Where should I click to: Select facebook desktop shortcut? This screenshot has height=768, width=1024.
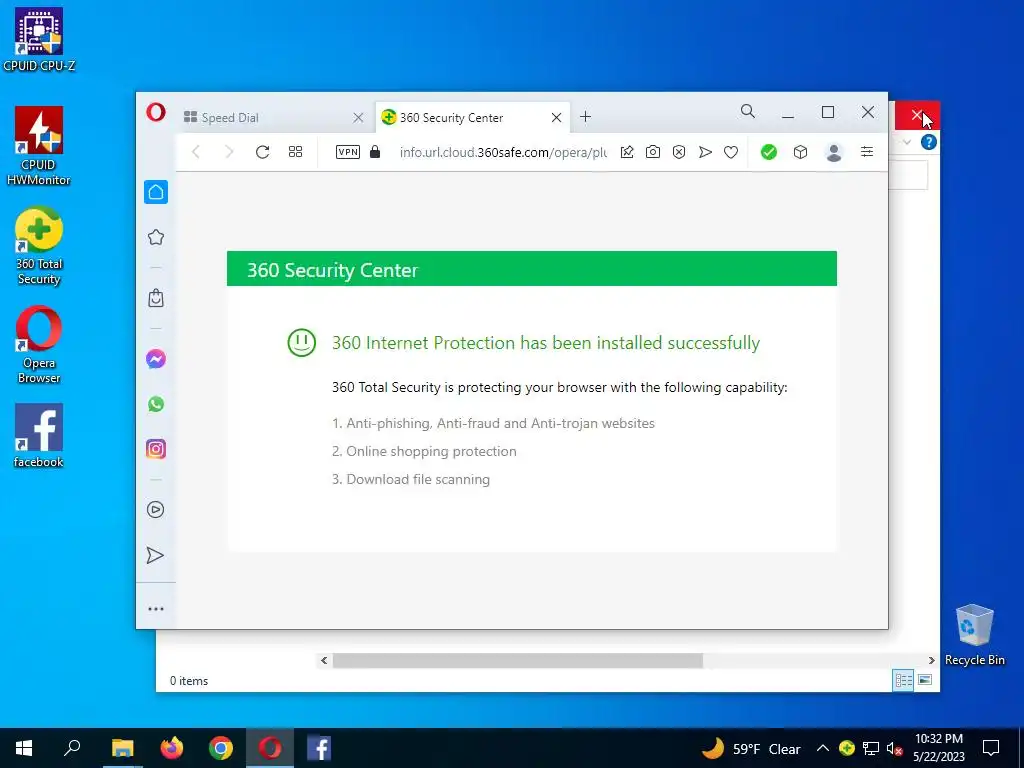[x=39, y=436]
